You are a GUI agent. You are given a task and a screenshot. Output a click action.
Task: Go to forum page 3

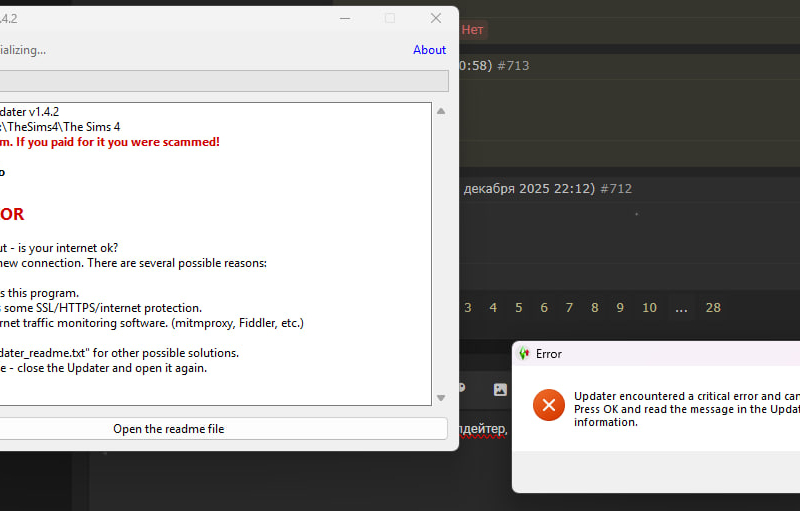(x=468, y=307)
